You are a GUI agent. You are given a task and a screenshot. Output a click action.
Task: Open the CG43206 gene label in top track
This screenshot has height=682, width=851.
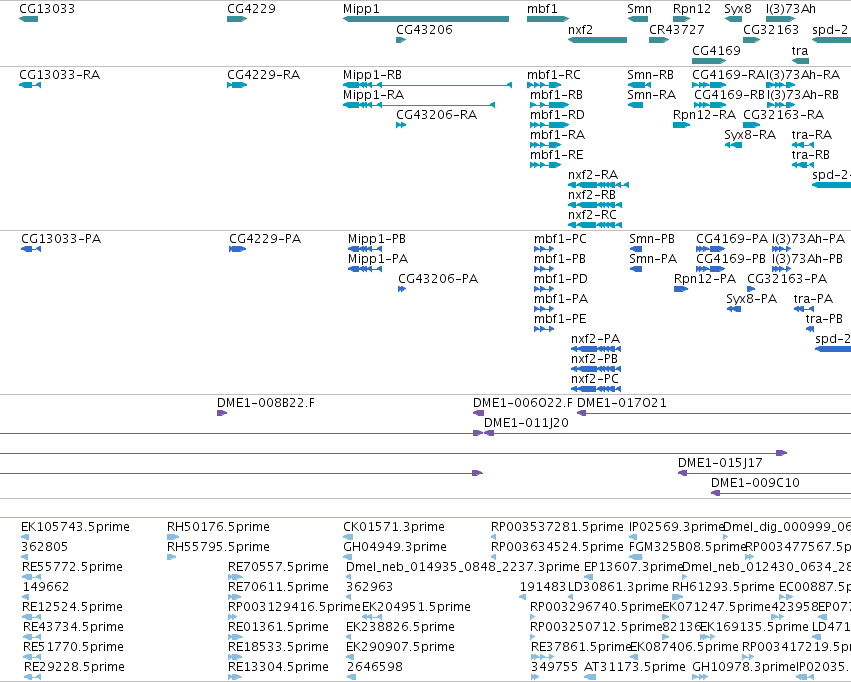click(x=424, y=30)
